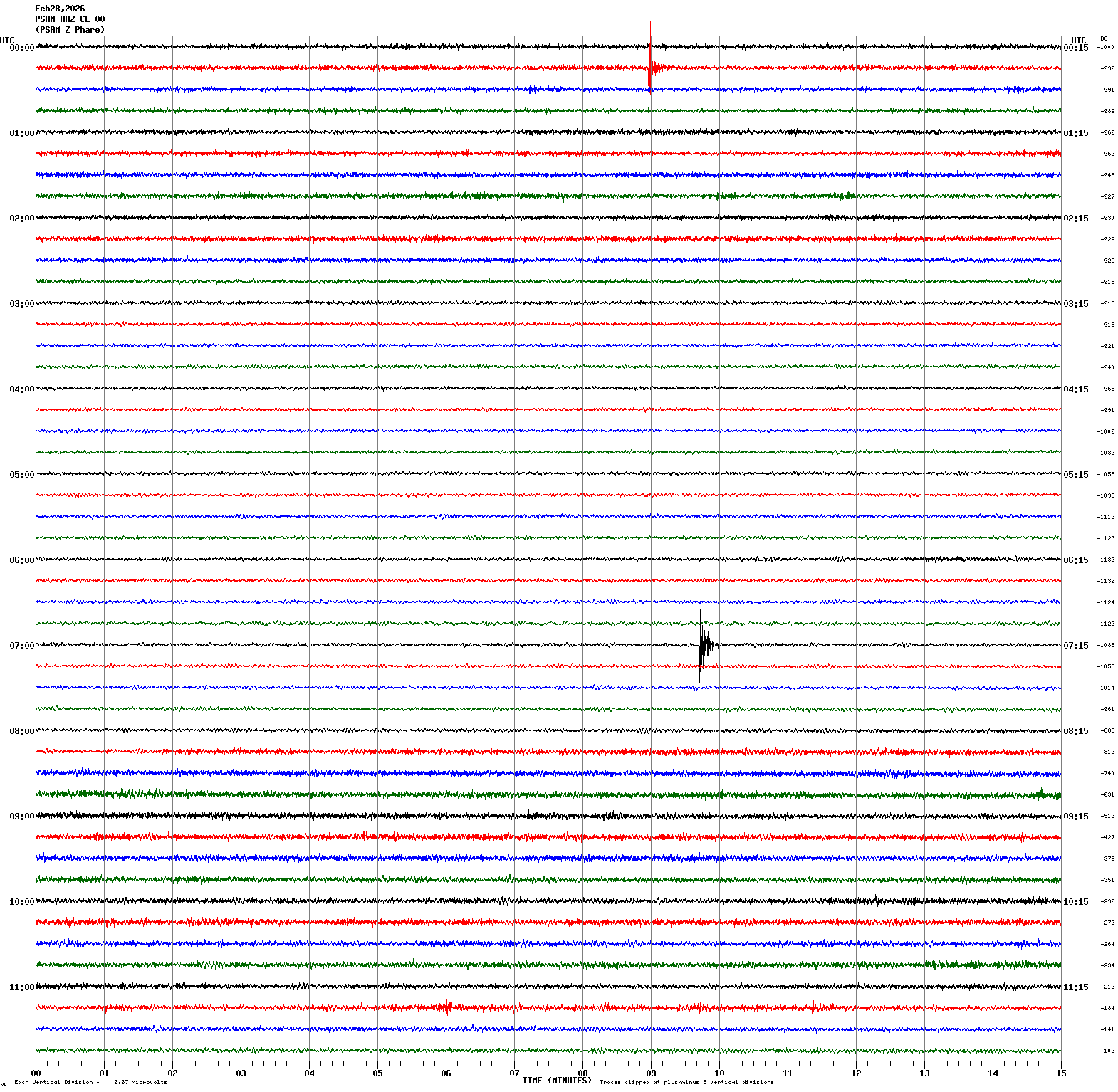Click the 00:00 UTC label on the left
The width and height of the screenshot is (1118, 1092).
(x=21, y=48)
